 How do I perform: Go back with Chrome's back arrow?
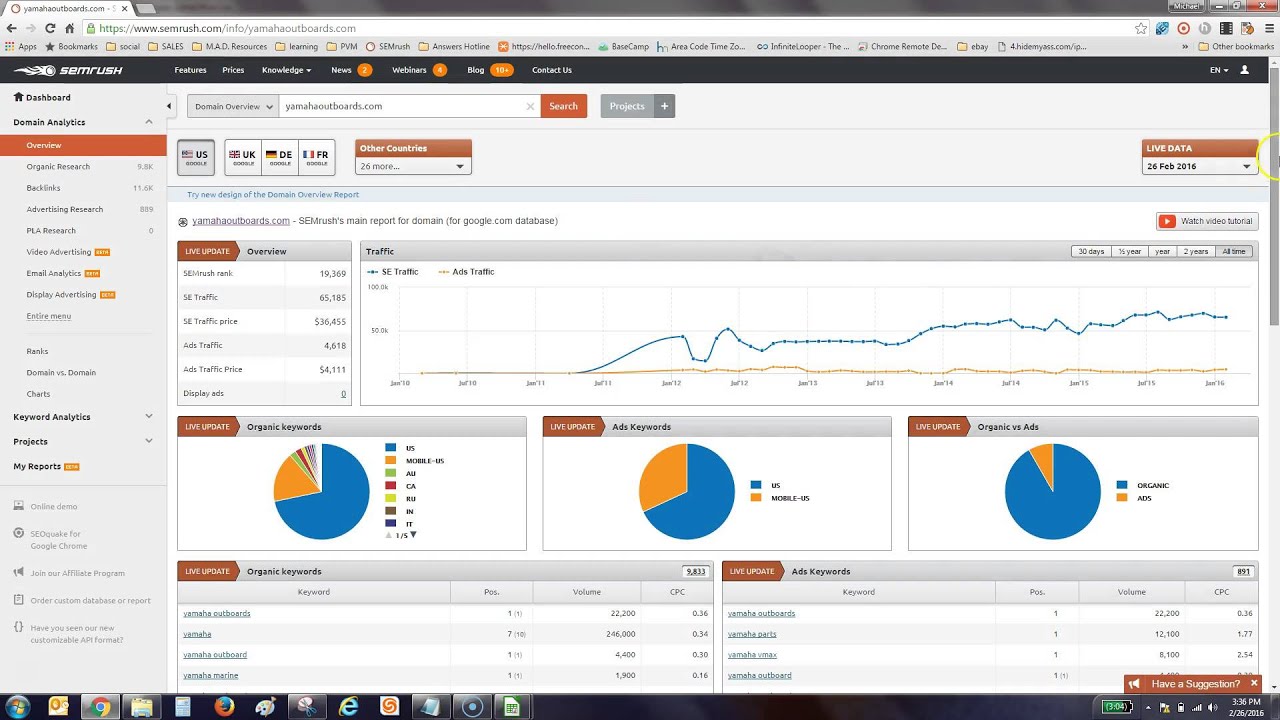(11, 29)
